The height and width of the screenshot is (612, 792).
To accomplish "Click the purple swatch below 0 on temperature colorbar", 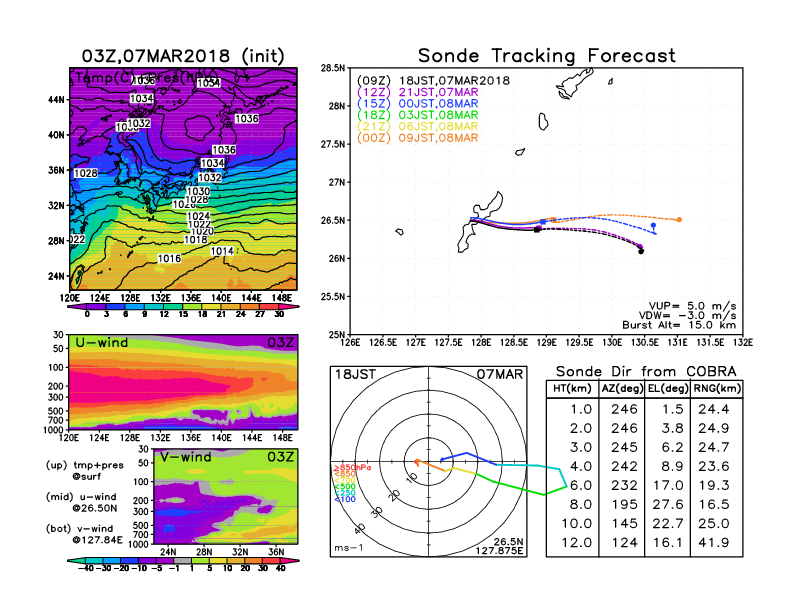I will [76, 307].
